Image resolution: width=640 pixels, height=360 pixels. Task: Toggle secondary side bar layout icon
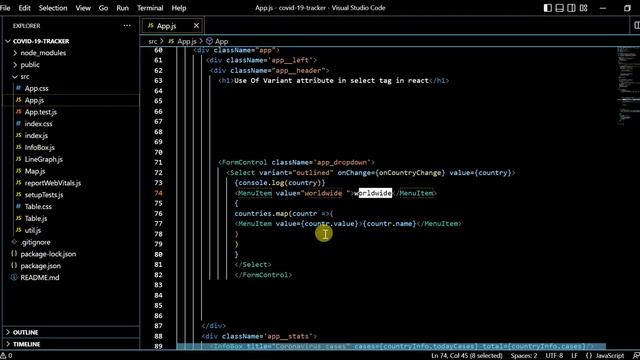tap(571, 8)
